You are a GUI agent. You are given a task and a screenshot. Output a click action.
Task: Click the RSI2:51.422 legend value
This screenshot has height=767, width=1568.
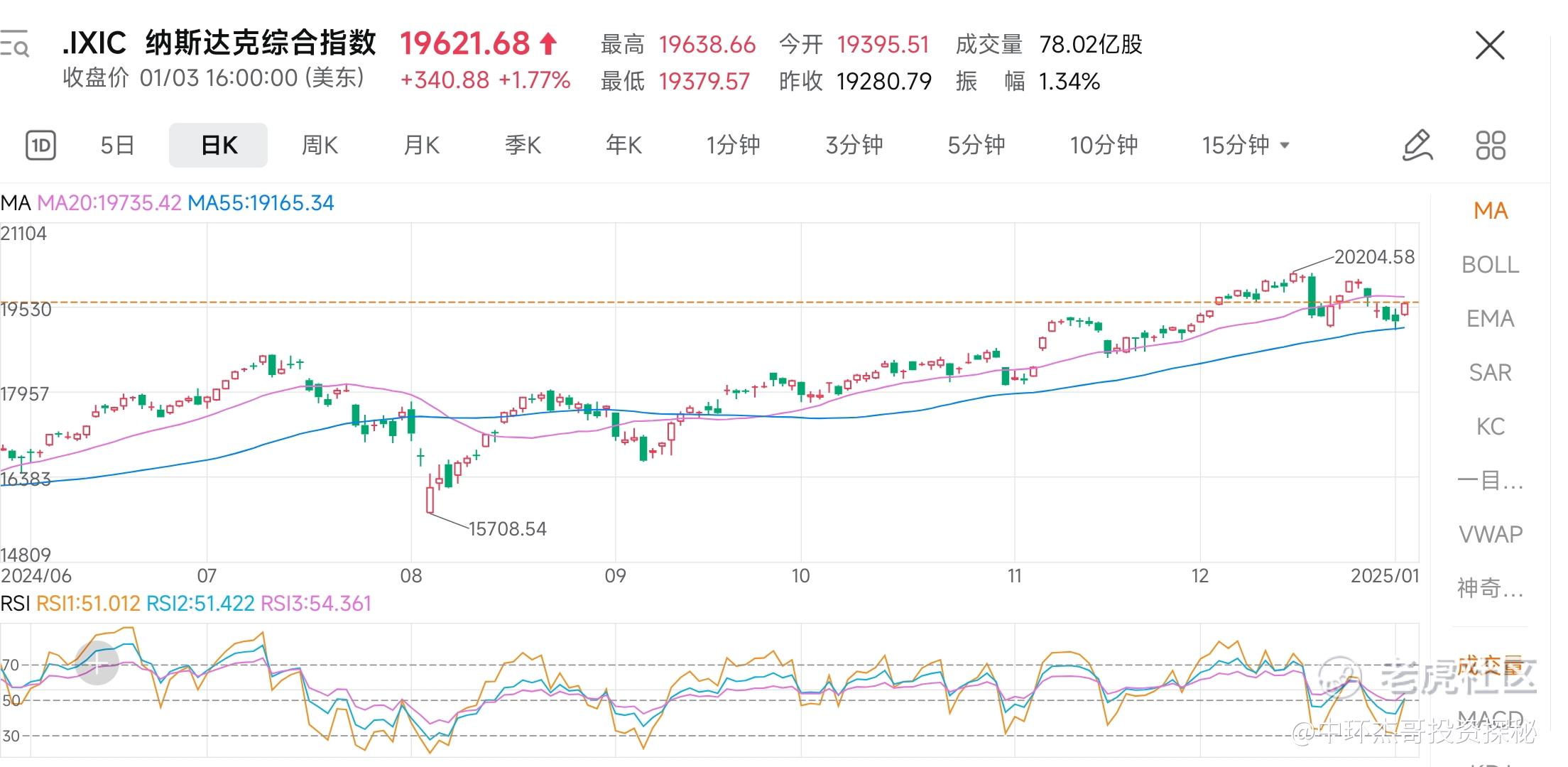200,604
